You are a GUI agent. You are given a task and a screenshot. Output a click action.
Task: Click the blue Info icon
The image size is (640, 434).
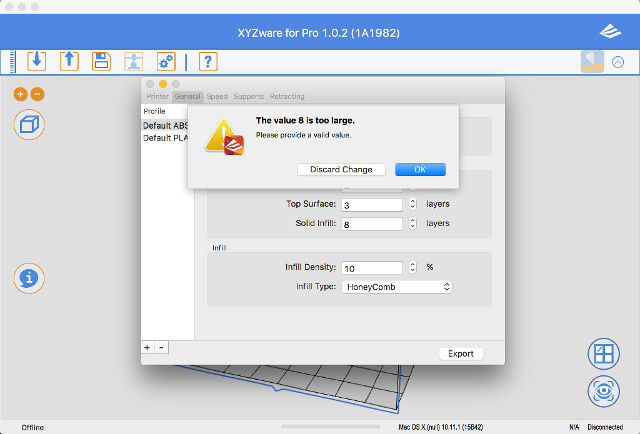click(x=29, y=278)
